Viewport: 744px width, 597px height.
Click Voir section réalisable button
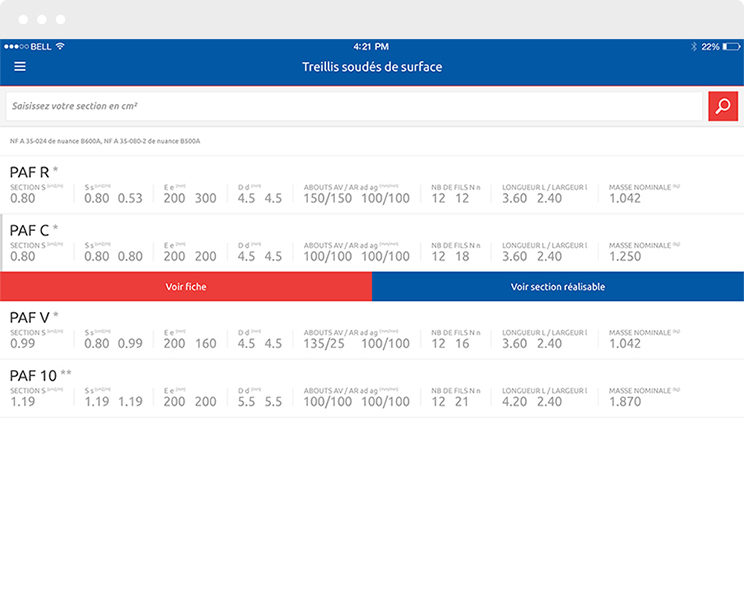click(x=558, y=286)
